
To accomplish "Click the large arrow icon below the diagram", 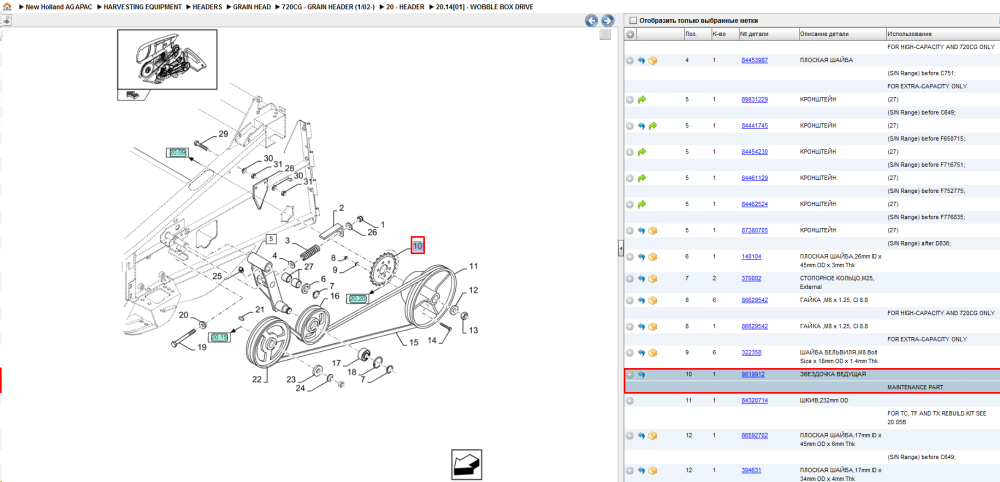I will [x=466, y=464].
